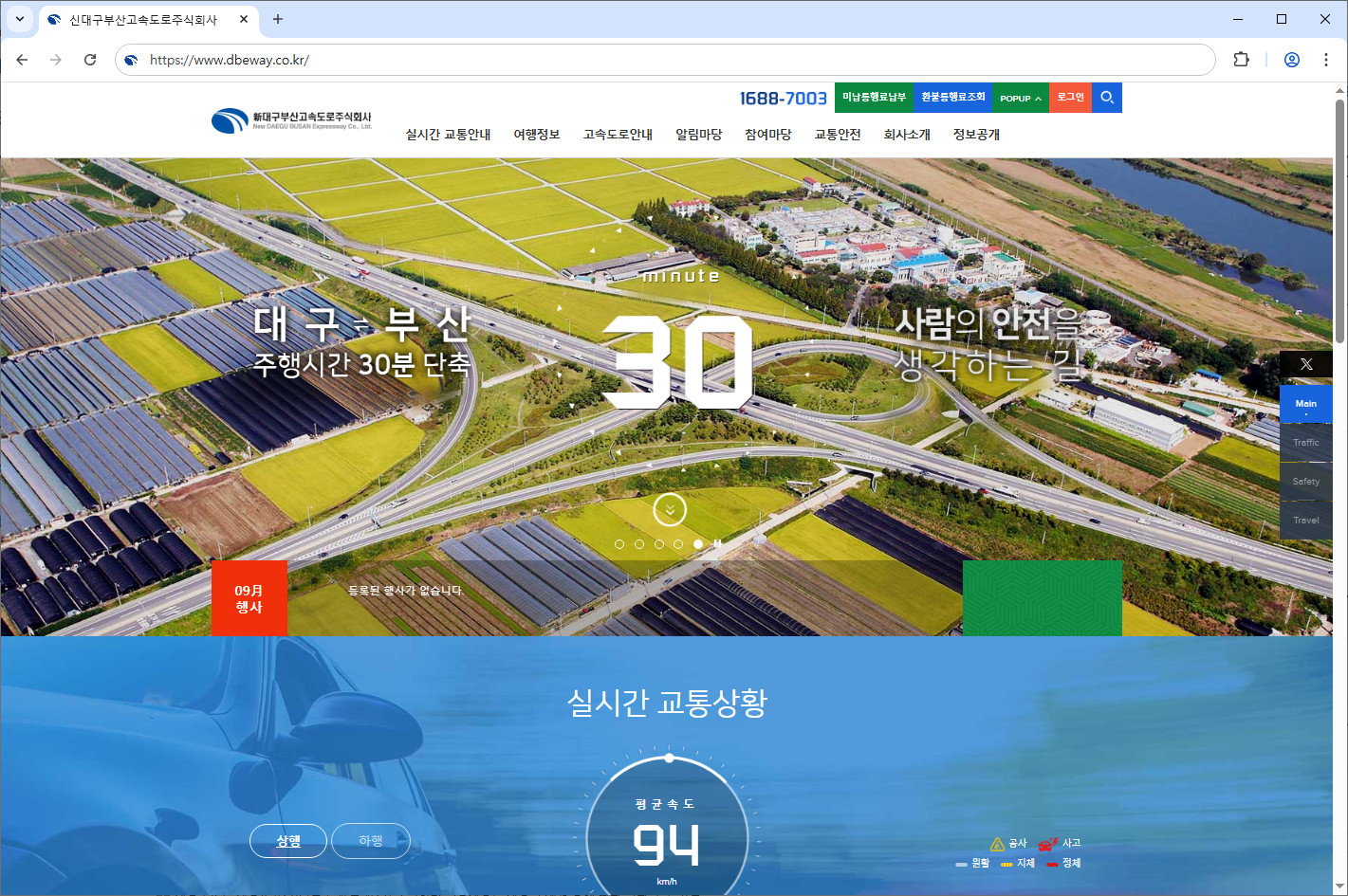Select the Safety sidebar item
The image size is (1348, 896).
(1306, 481)
